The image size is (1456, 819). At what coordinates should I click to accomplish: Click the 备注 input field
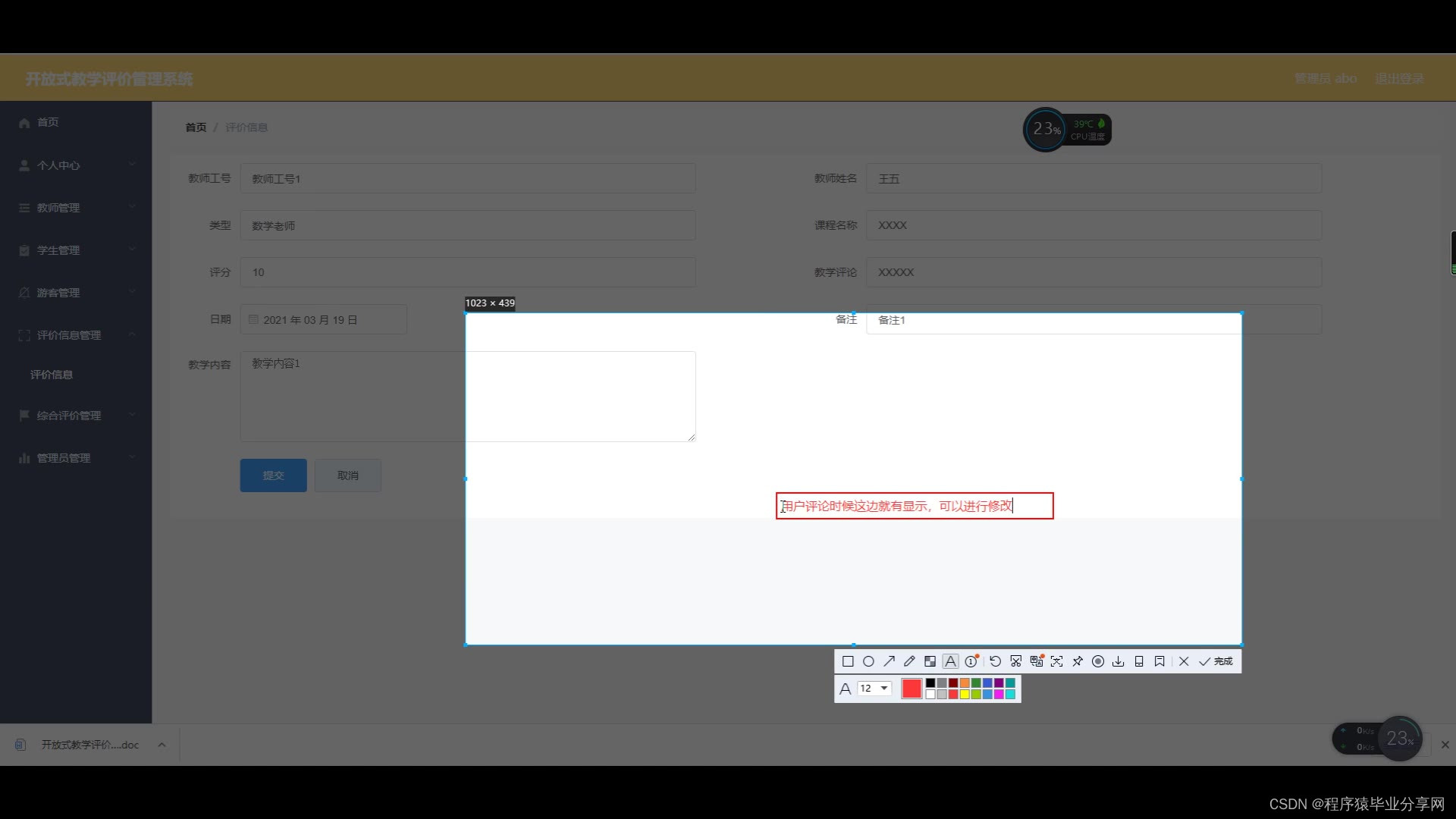tap(1094, 319)
